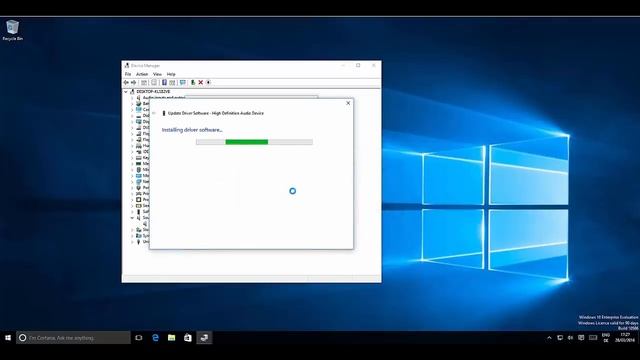Toggle the Show/Hide Console Tree toolbar icon
Screen dimensions: 640x360
[144, 82]
